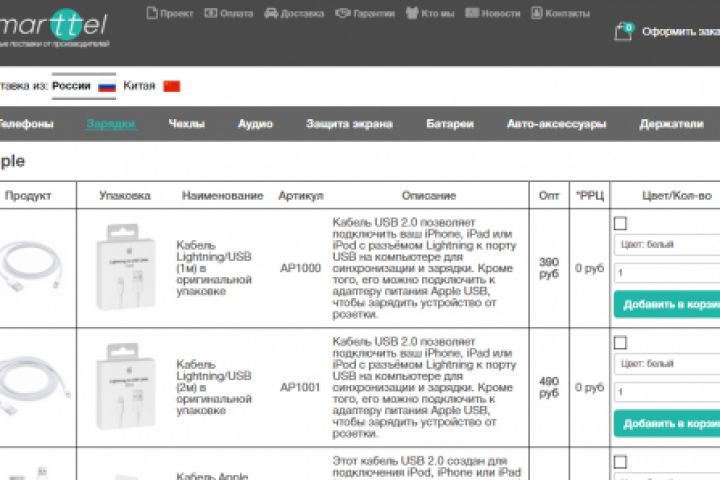Open the Проект page icon link
The height and width of the screenshot is (480, 720).
tap(152, 13)
